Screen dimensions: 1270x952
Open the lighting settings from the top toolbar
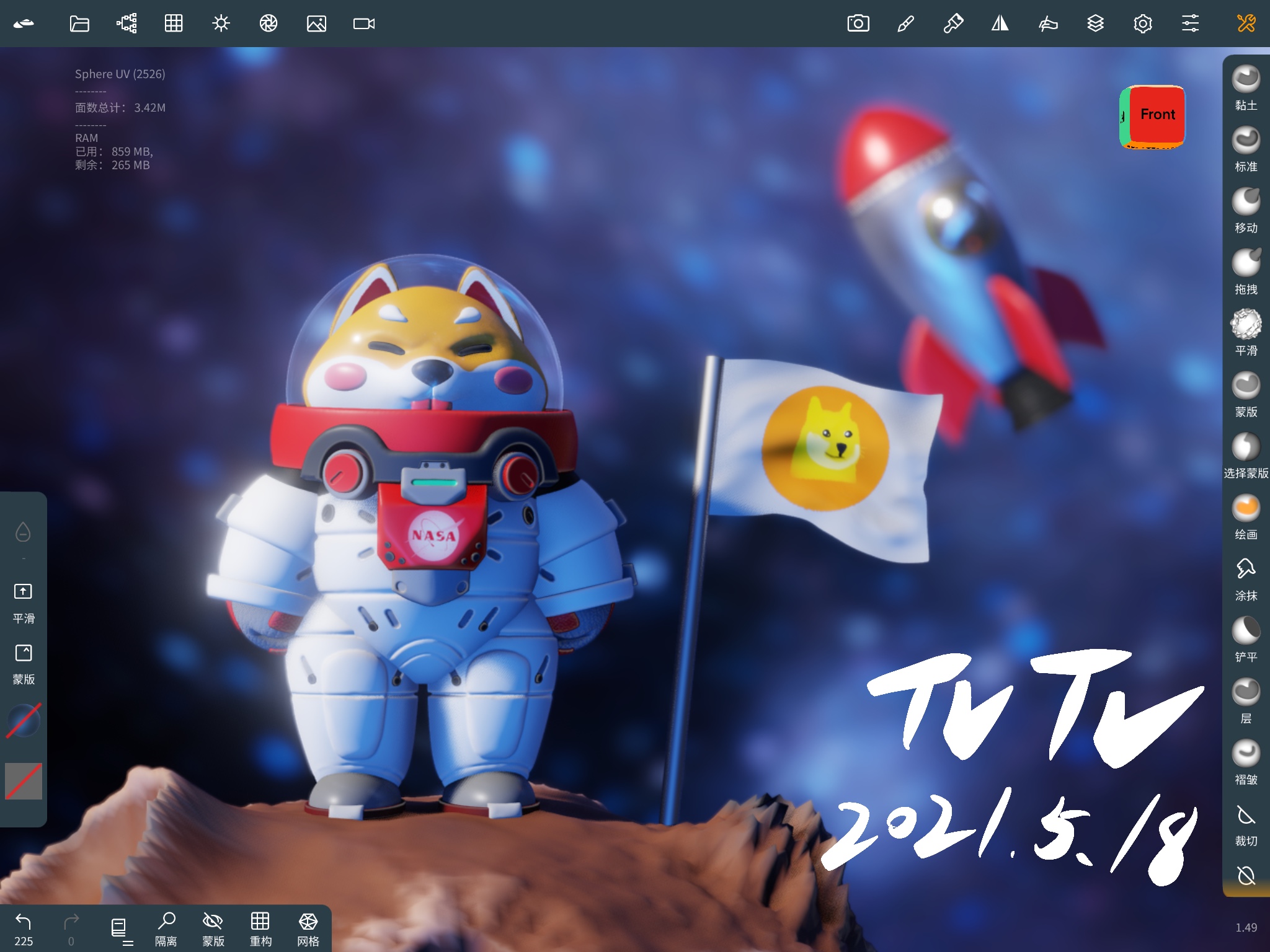point(221,24)
